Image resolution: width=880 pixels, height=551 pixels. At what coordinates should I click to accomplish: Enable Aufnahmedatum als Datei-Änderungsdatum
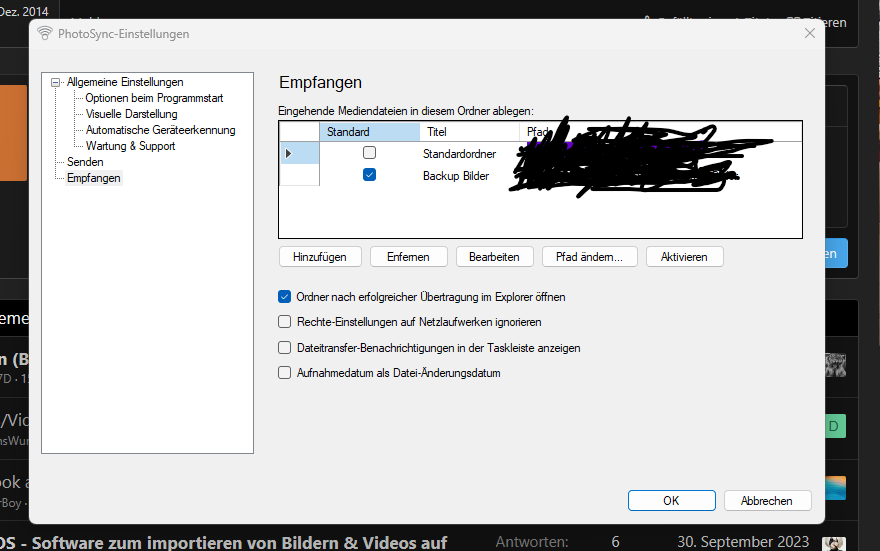point(285,373)
